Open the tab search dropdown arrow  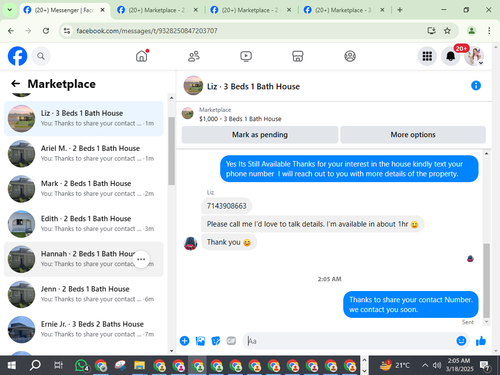10,10
